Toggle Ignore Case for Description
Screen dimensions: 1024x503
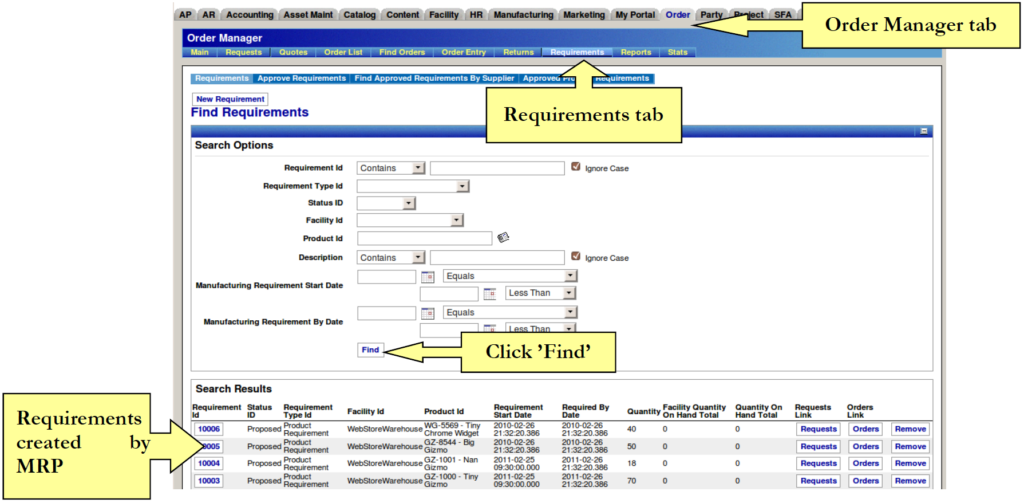tap(575, 257)
